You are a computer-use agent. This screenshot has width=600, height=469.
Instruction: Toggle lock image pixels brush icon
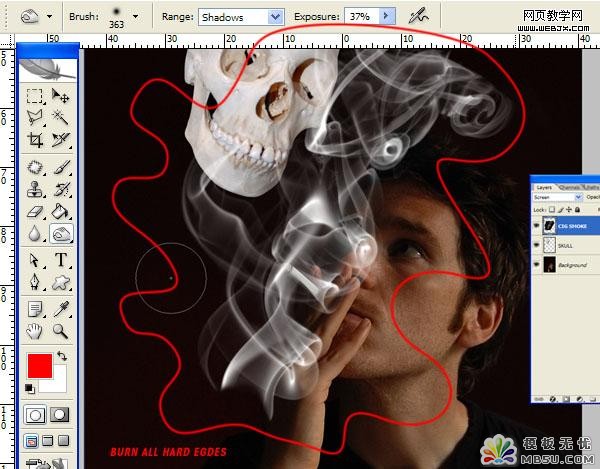[x=561, y=210]
